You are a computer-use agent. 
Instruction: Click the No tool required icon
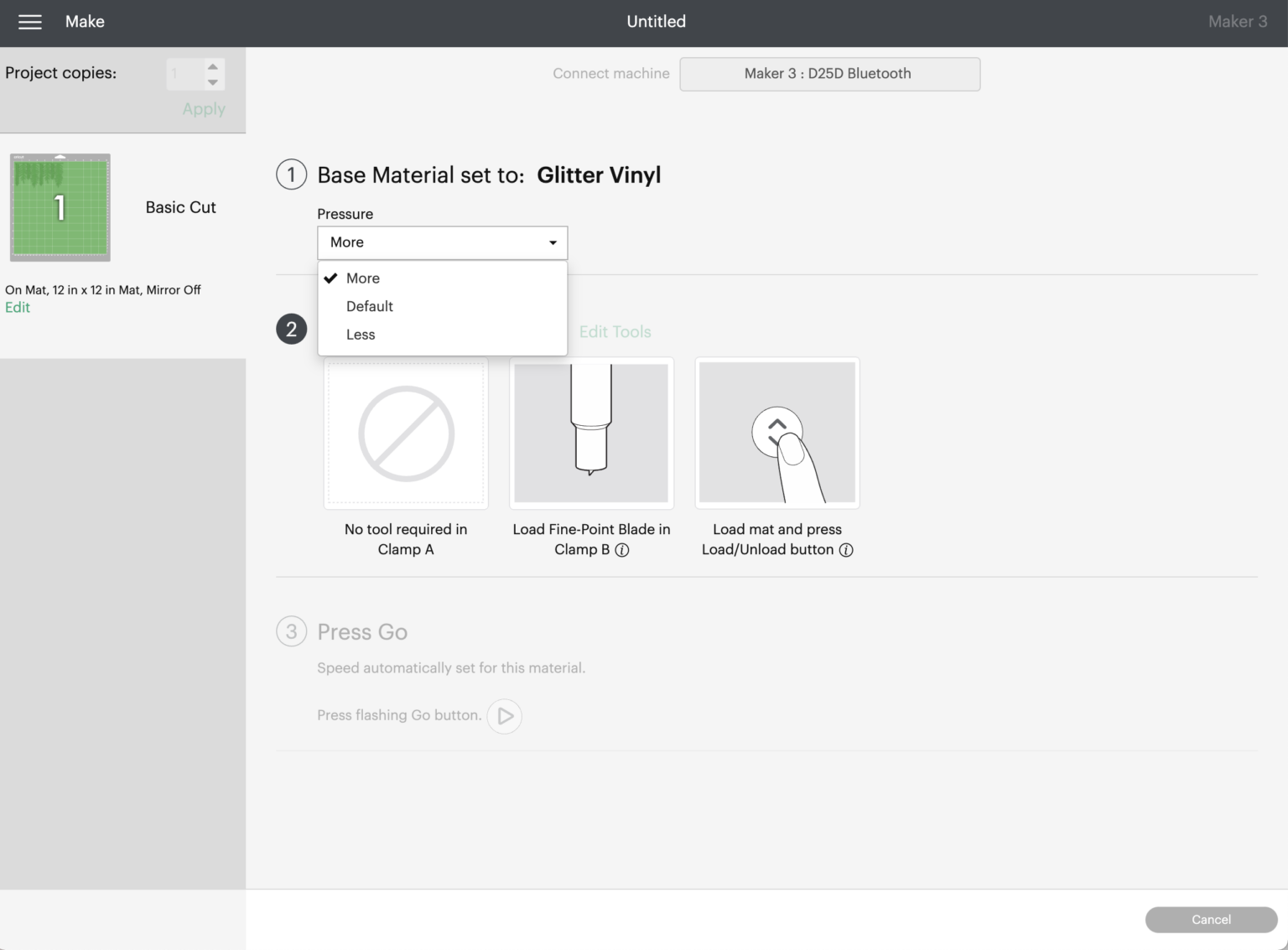[406, 433]
